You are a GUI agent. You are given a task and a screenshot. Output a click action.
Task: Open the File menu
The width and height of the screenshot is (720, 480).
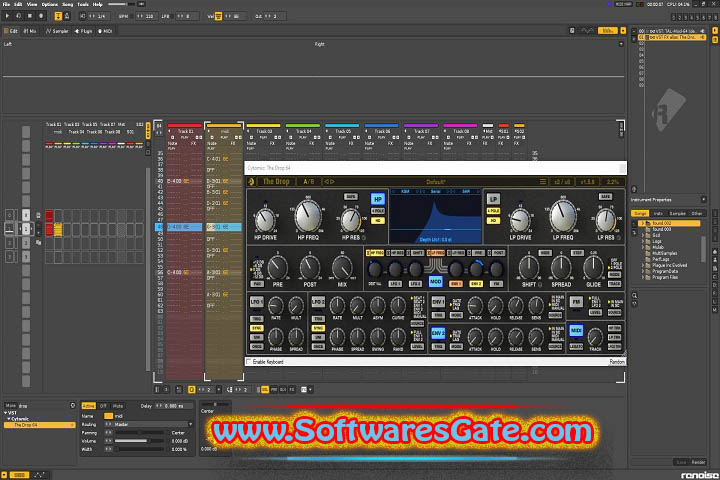tap(6, 4)
